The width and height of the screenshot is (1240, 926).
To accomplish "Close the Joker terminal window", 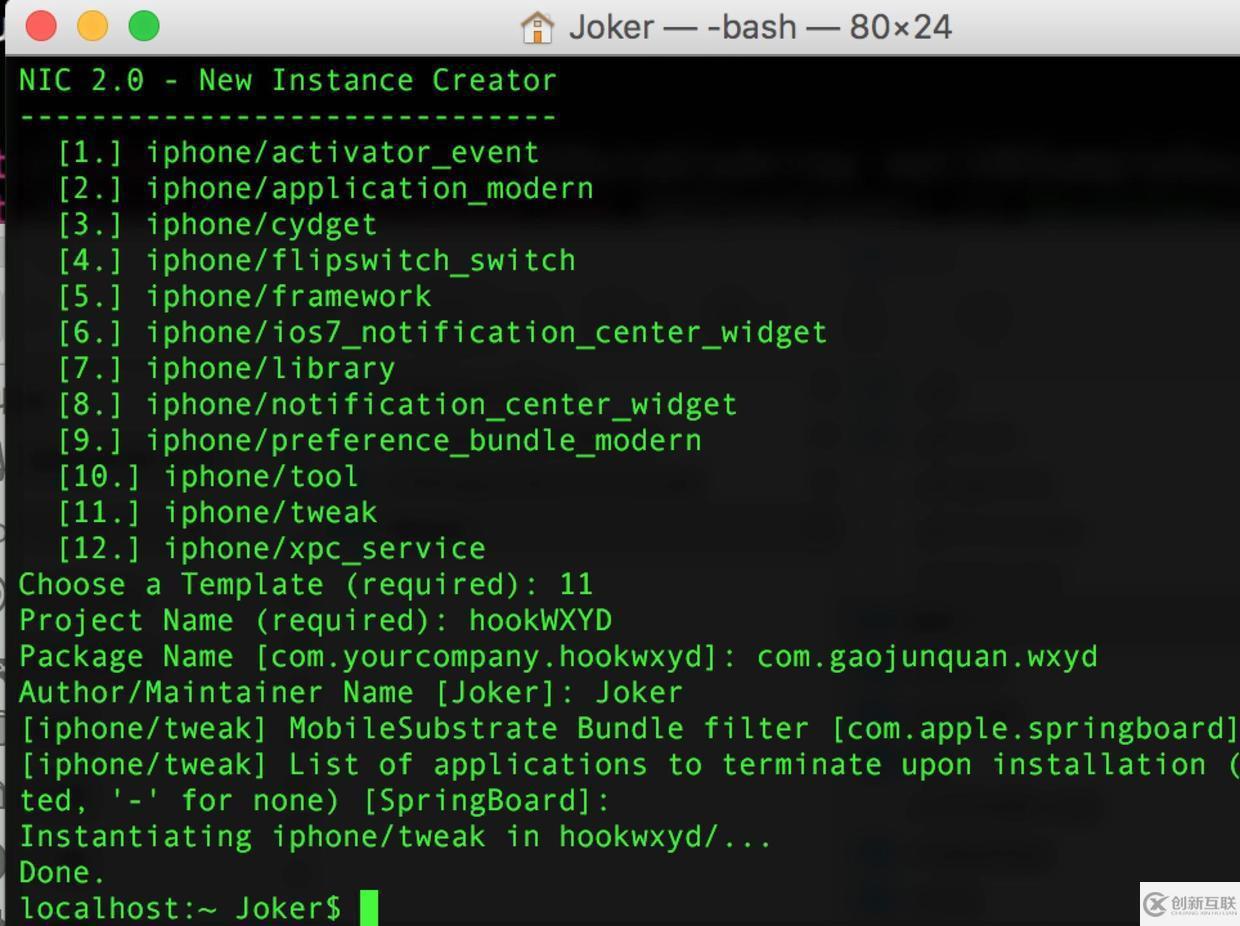I will (41, 26).
